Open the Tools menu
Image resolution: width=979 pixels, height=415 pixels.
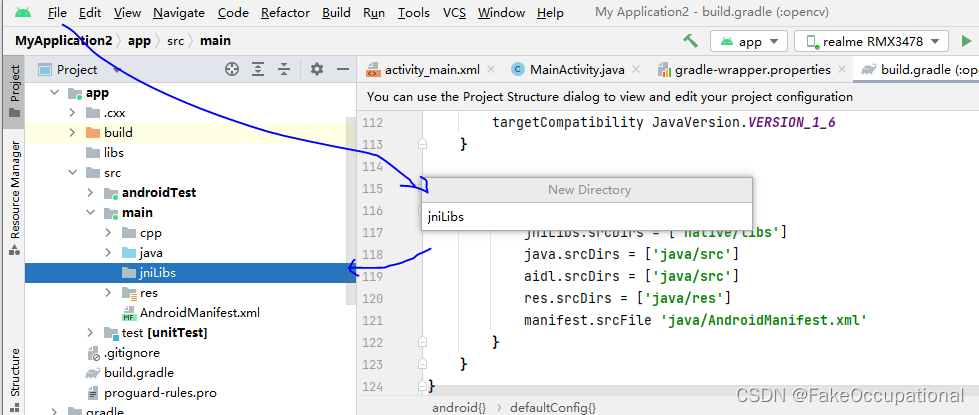tap(413, 12)
